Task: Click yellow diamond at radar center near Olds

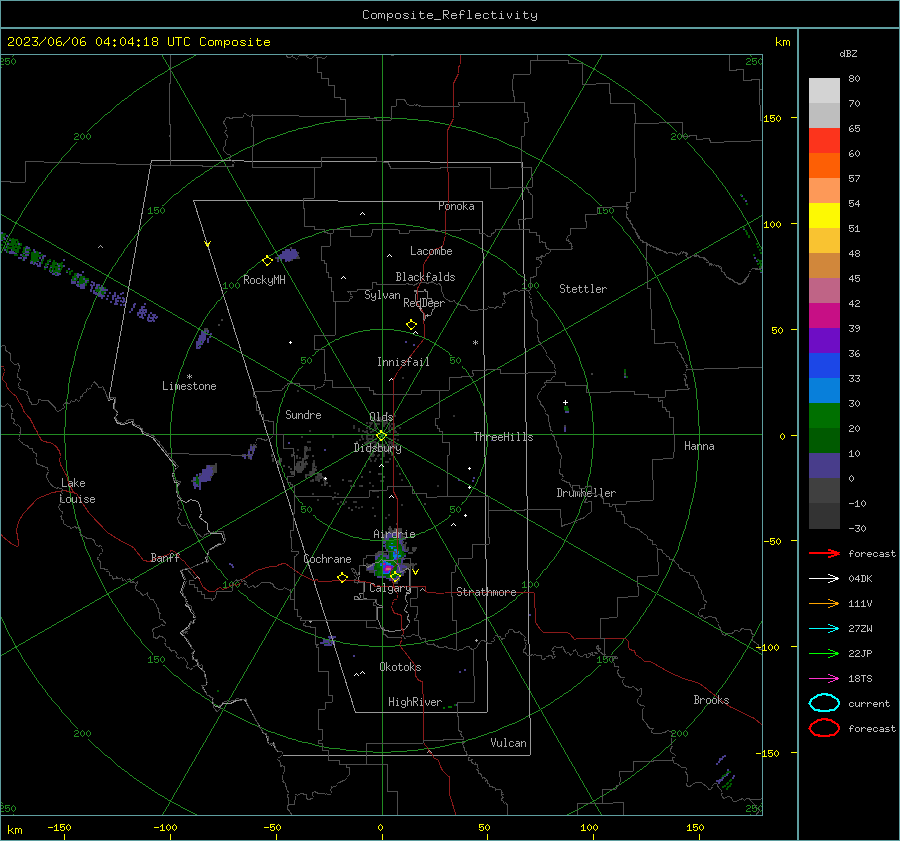Action: [381, 436]
